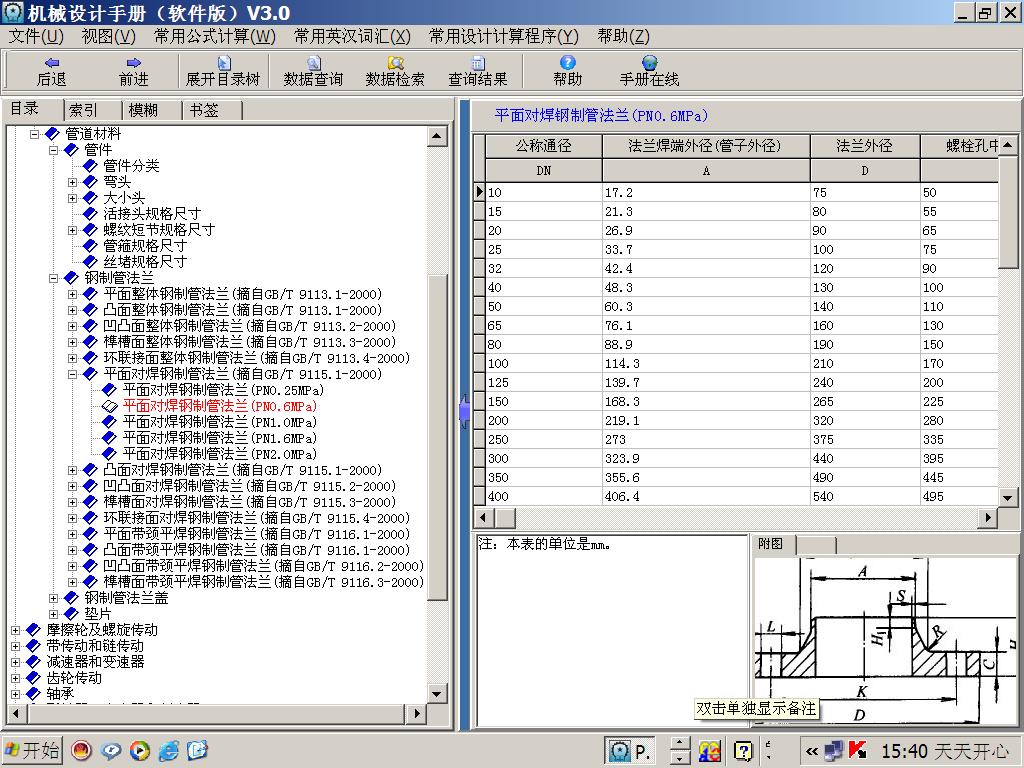Open the 查询结果 toolbar icon
Image resolution: width=1024 pixels, height=768 pixels.
click(478, 63)
